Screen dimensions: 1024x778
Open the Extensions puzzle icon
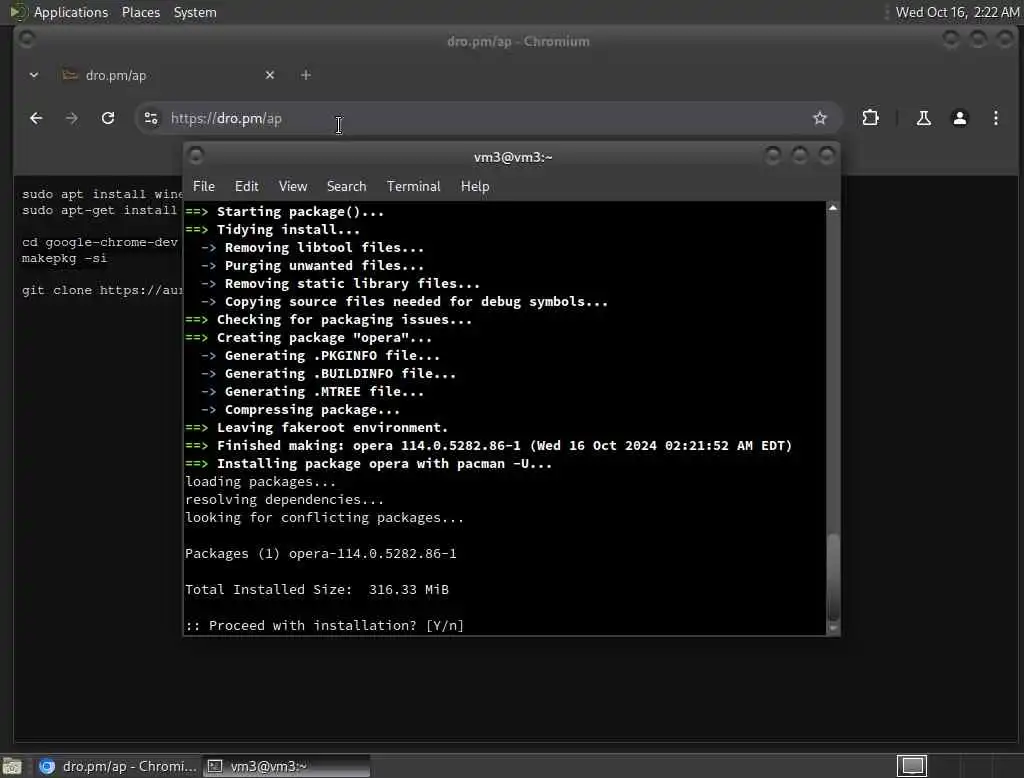(871, 118)
